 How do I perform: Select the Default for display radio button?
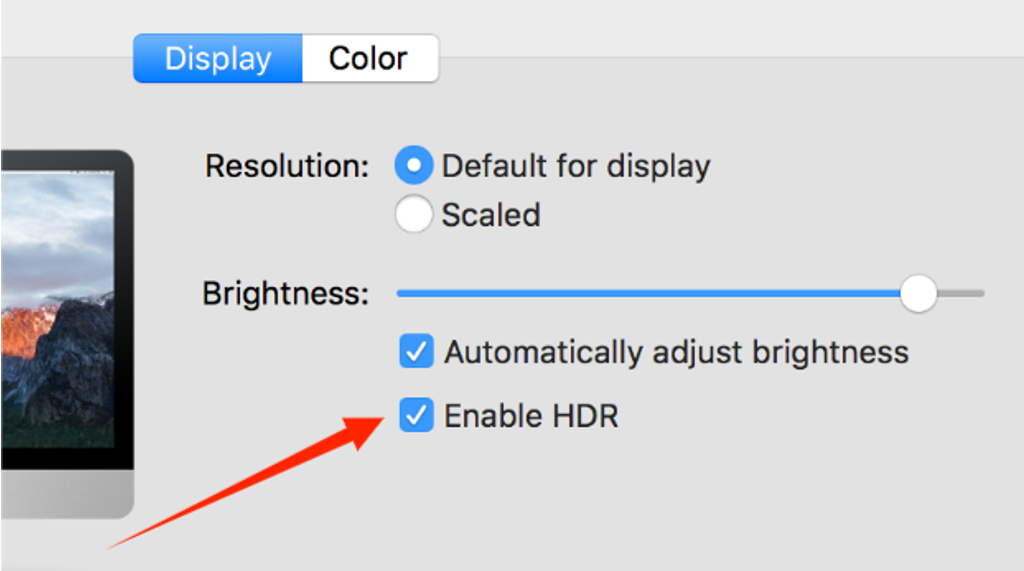[x=413, y=165]
